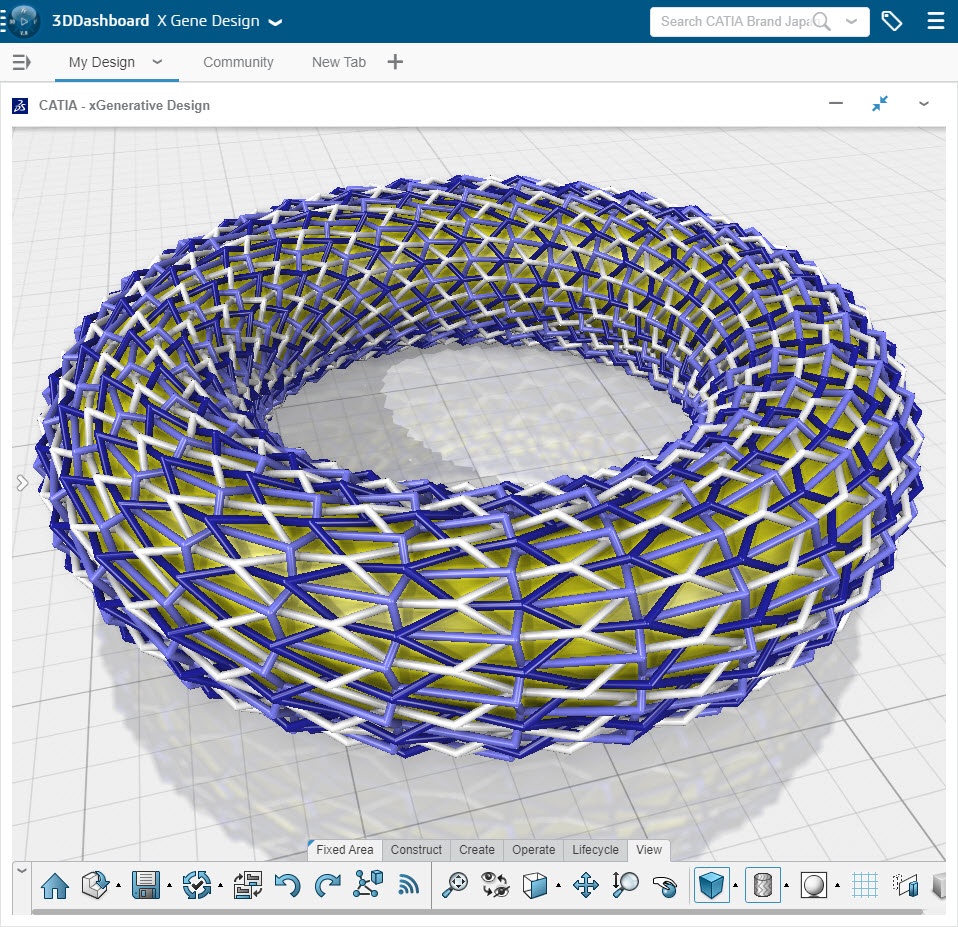The width and height of the screenshot is (958, 927).
Task: Click the toolbar horizontal scrollbar
Action: pyautogui.click(x=478, y=912)
